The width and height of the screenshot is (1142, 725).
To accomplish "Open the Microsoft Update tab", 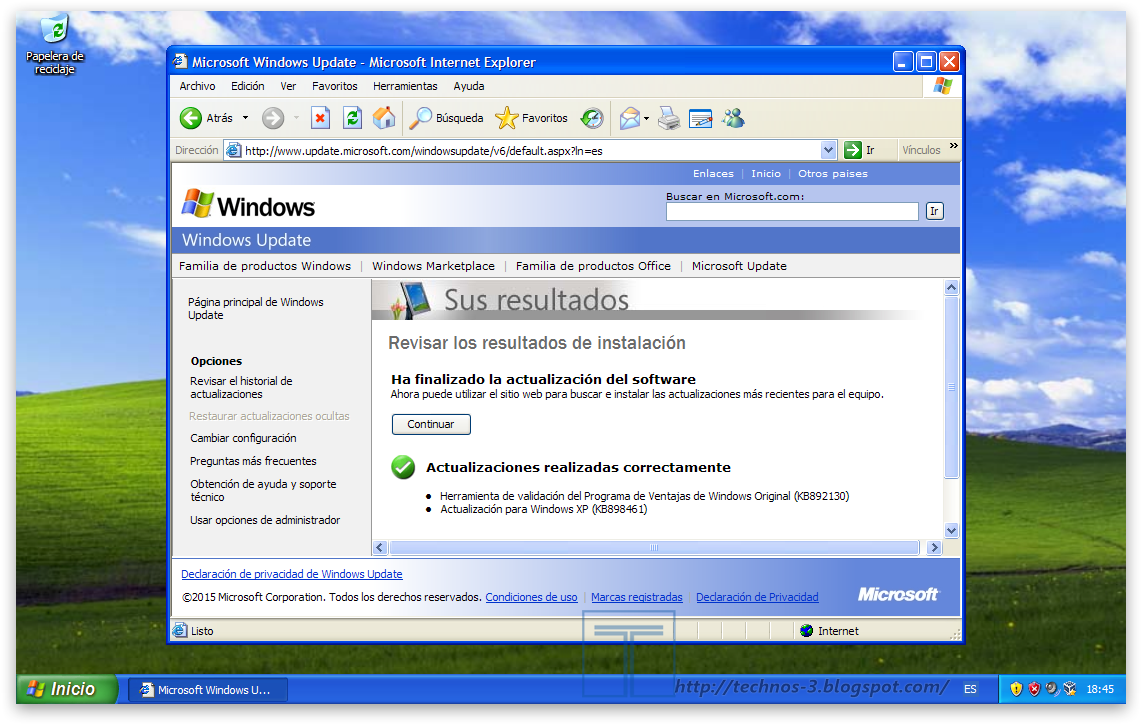I will tap(739, 266).
